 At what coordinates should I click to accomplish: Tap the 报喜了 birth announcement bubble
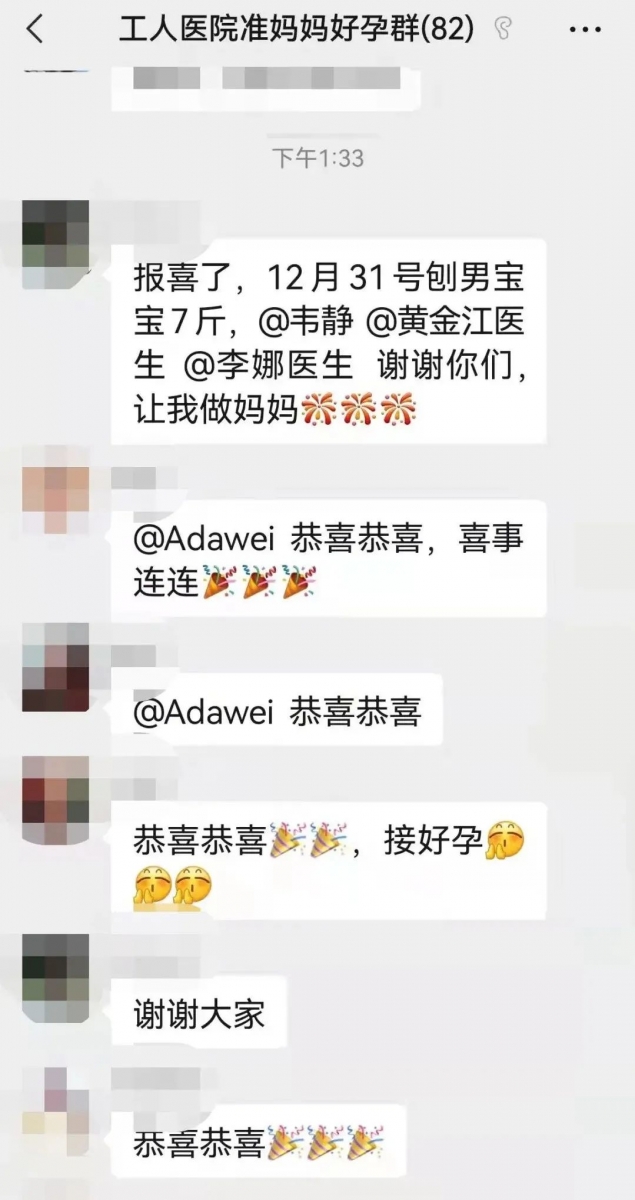click(x=329, y=341)
